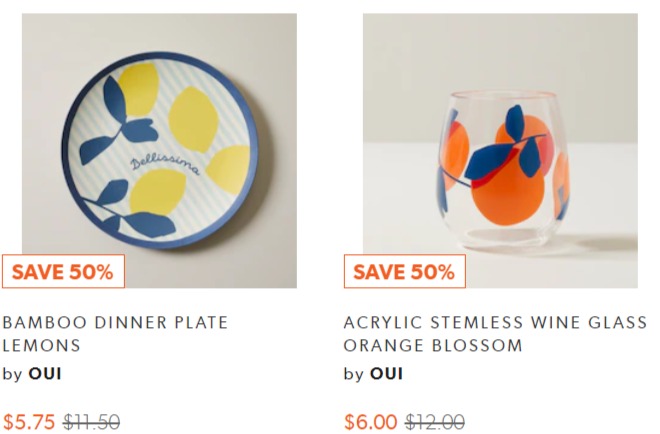Select the $5.75 sale price
The height and width of the screenshot is (434, 660).
29,422
